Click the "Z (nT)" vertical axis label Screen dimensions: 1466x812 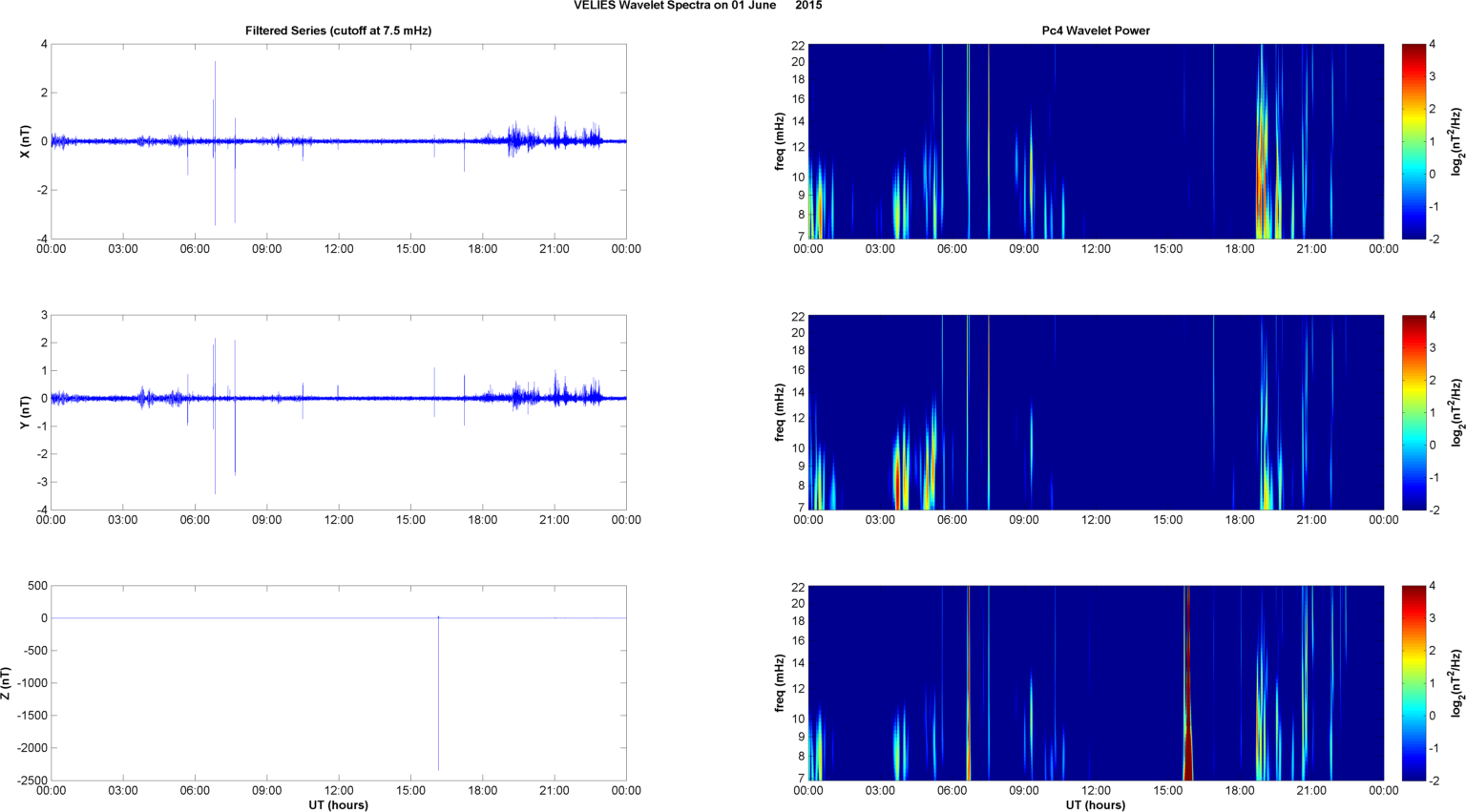[7, 683]
